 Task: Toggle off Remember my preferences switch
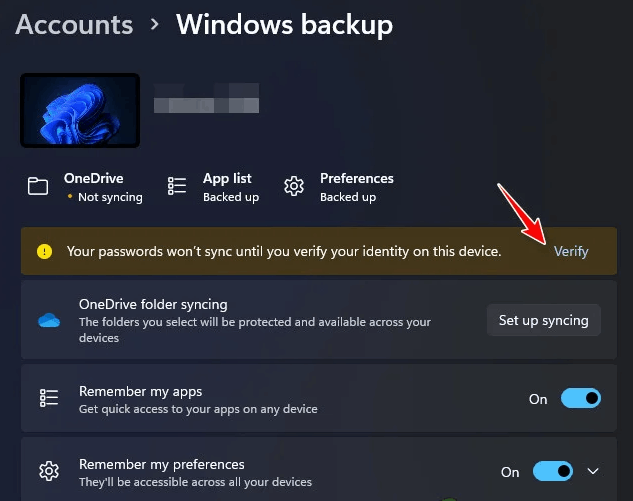(x=553, y=471)
